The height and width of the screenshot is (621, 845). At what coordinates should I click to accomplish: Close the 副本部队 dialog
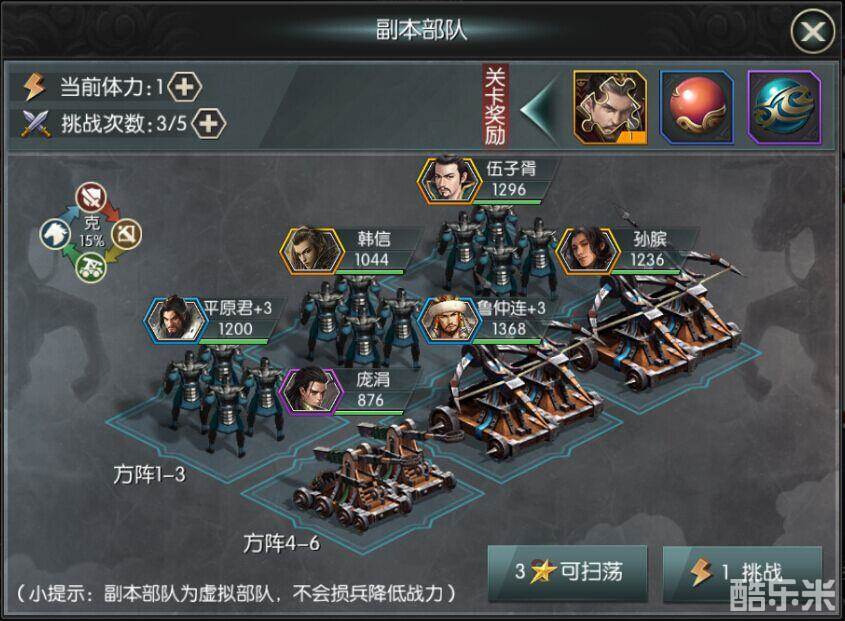pyautogui.click(x=812, y=31)
